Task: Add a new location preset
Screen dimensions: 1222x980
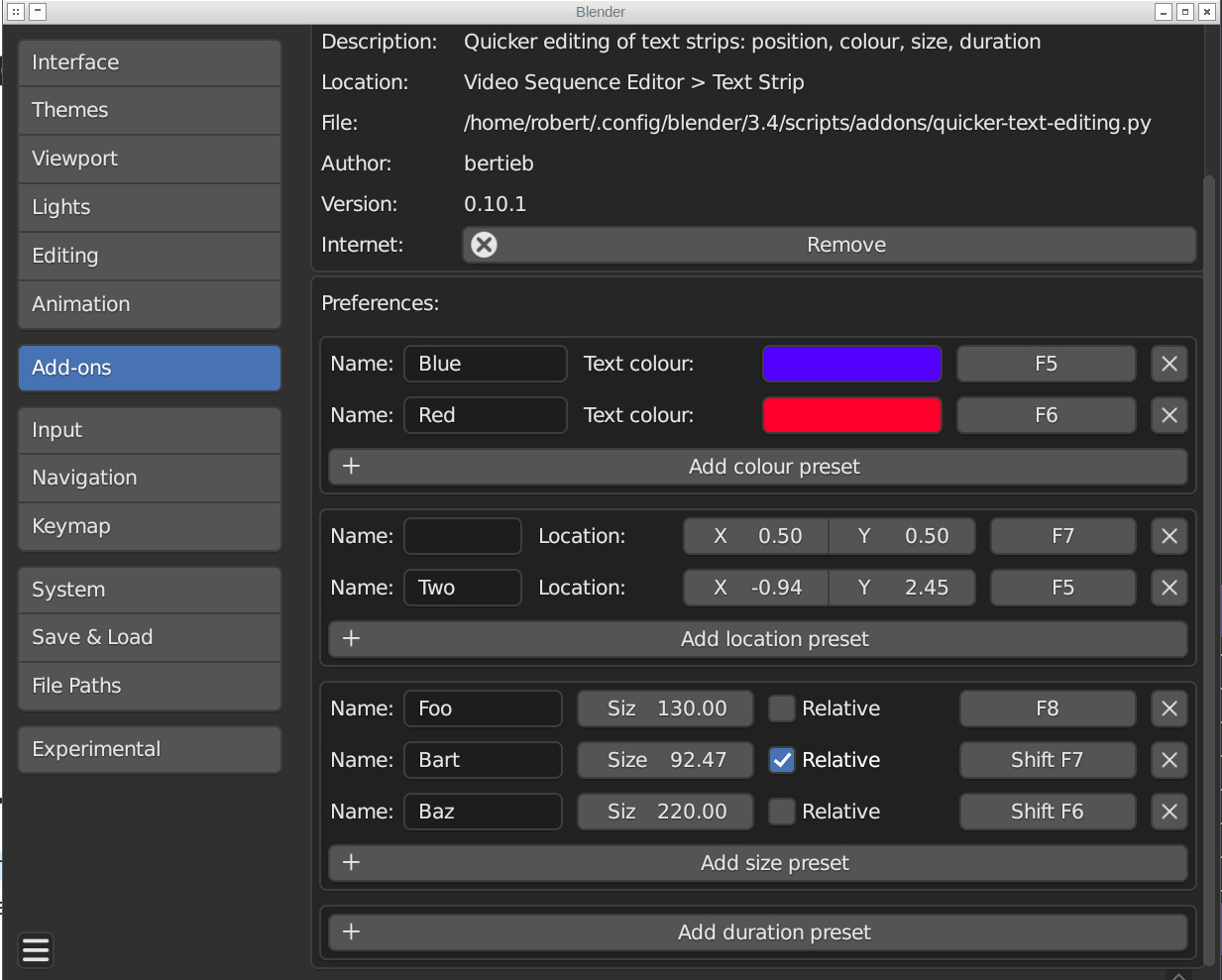Action: tap(758, 639)
